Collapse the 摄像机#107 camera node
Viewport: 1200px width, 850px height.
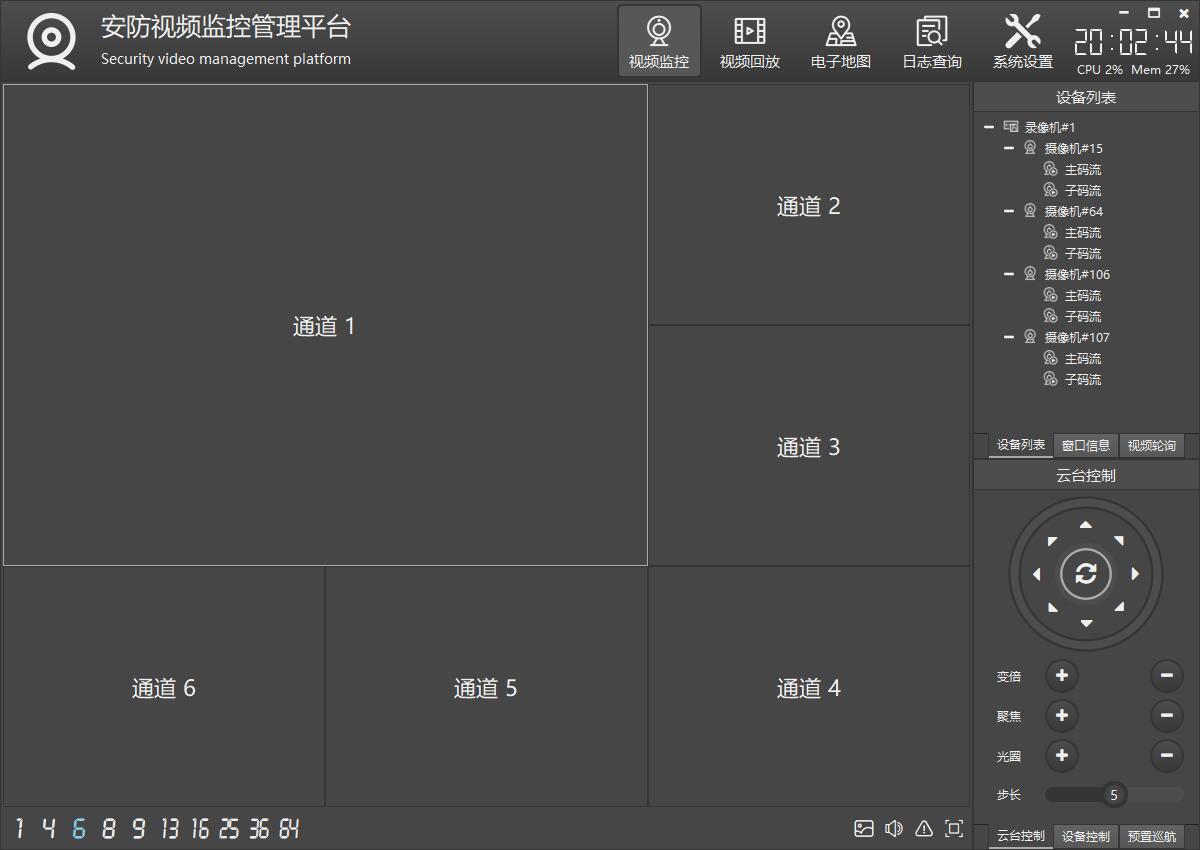click(x=1009, y=337)
